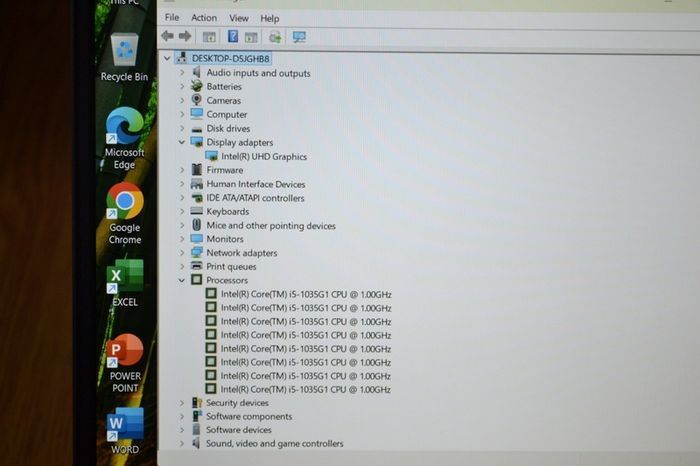700x466 pixels.
Task: Select the Monitors label
Action: click(225, 239)
